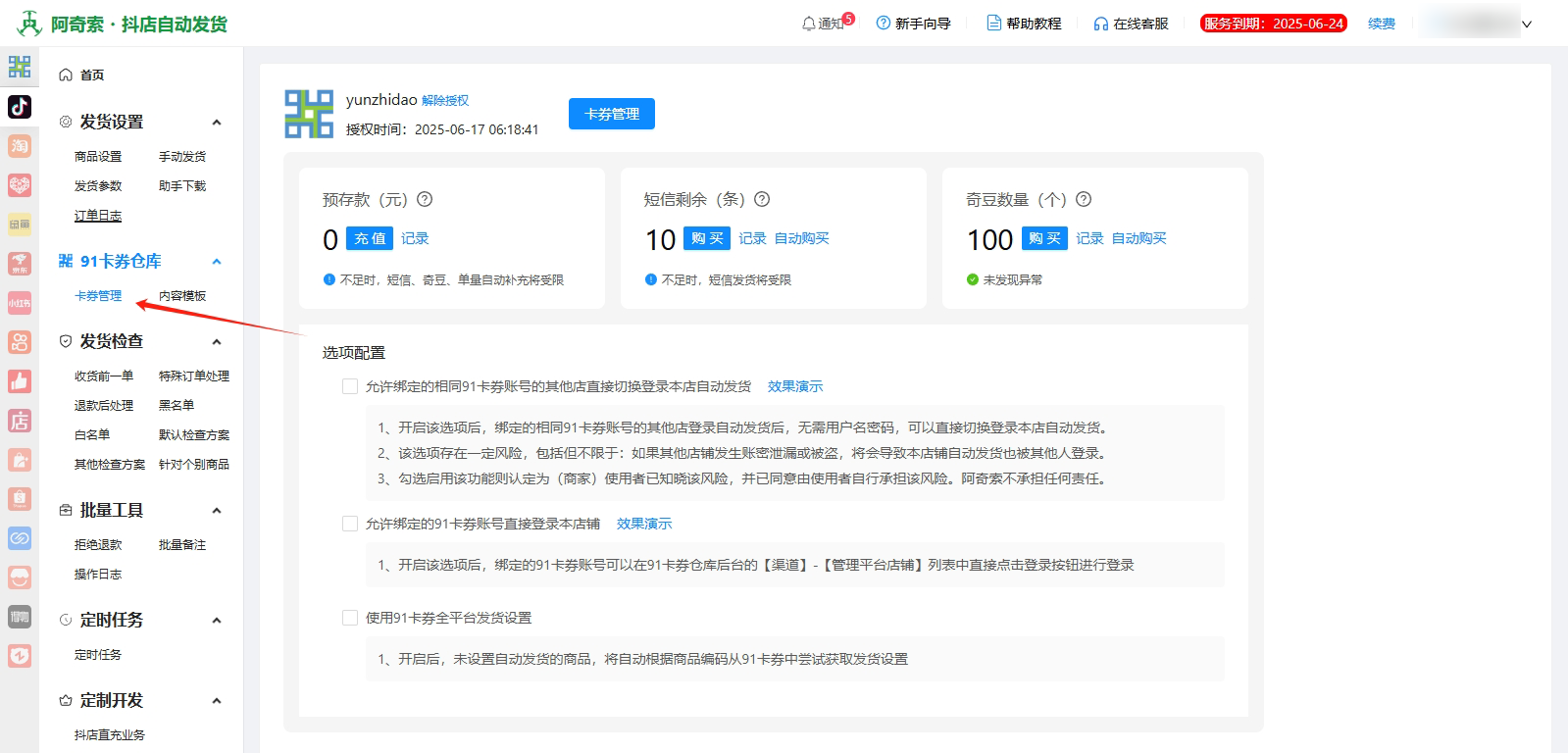This screenshot has width=1568, height=753.
Task: Enable 使用91卡券全平台发货设置 checkbox
Action: coord(350,618)
